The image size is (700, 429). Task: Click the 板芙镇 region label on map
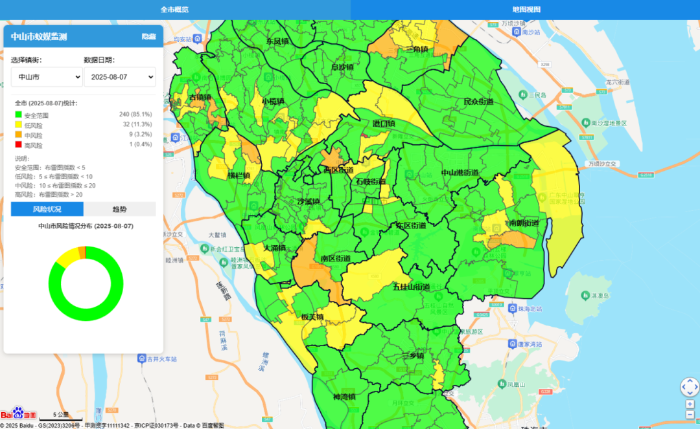[312, 317]
